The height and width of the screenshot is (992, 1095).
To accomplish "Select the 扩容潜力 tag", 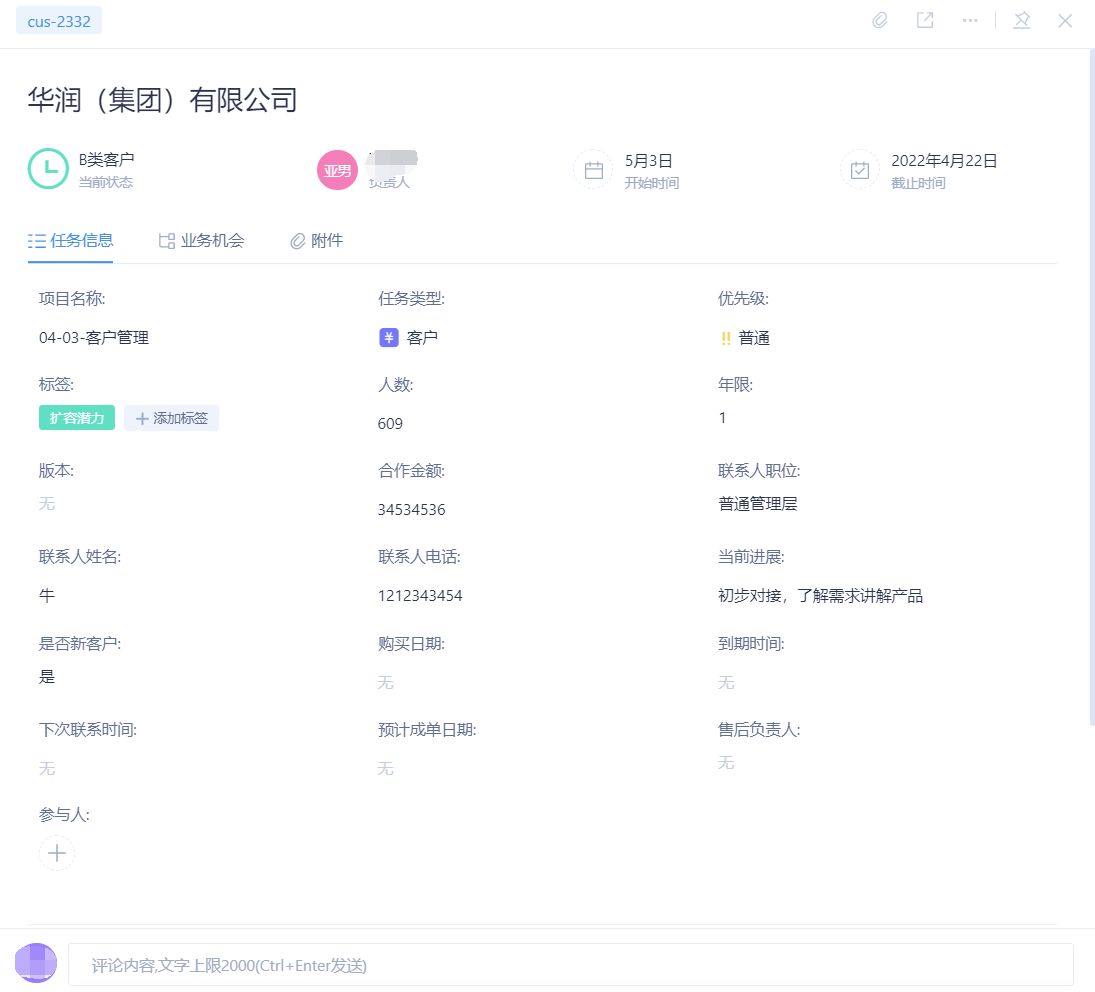I will point(77,418).
